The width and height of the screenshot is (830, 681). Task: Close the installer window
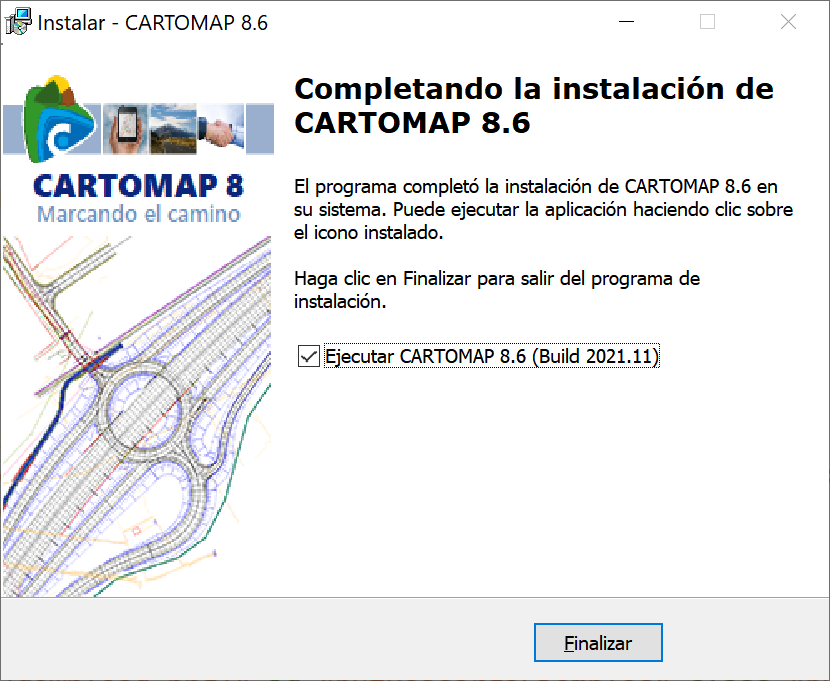[x=788, y=22]
